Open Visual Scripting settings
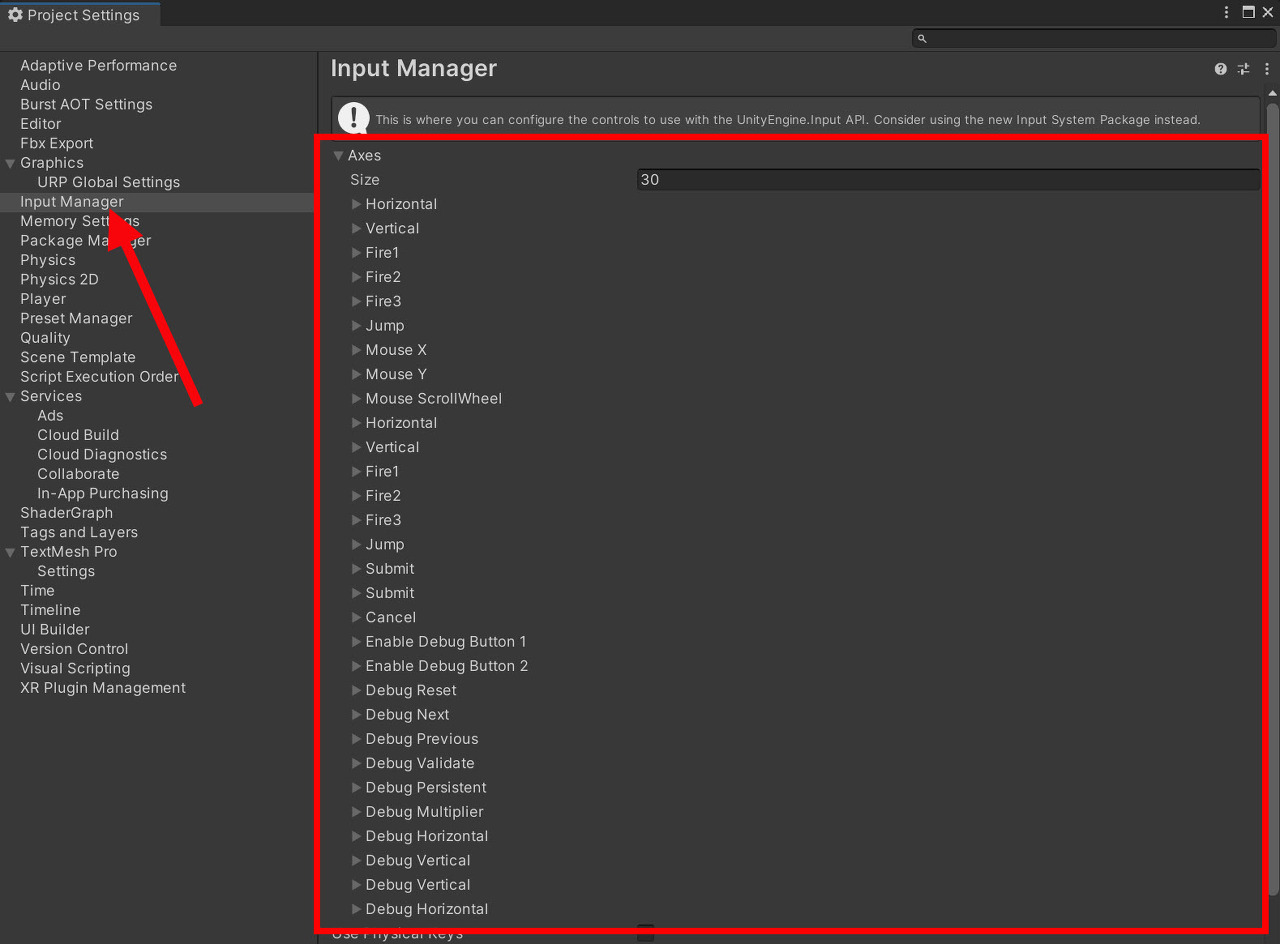The height and width of the screenshot is (944, 1280). click(75, 668)
